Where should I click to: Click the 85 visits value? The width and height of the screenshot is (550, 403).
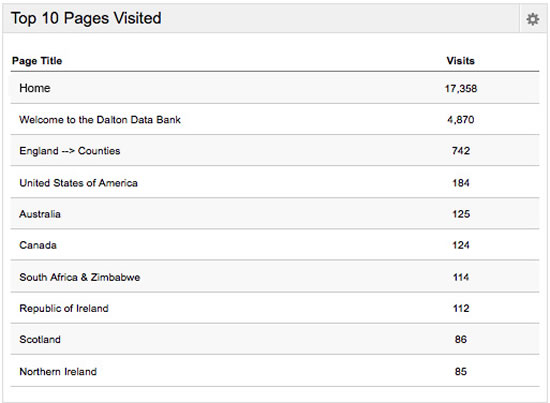(461, 371)
